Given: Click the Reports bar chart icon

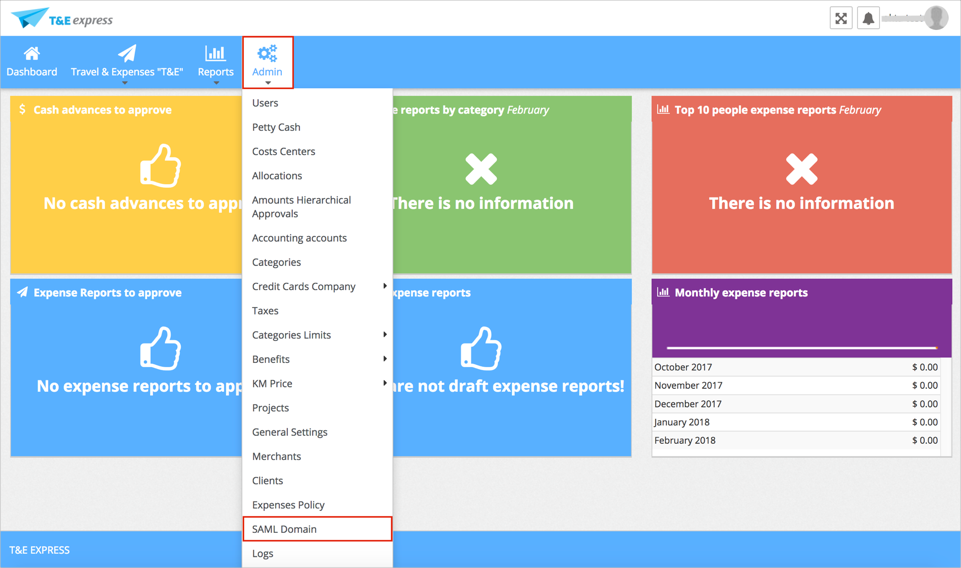Looking at the screenshot, I should 215,54.
